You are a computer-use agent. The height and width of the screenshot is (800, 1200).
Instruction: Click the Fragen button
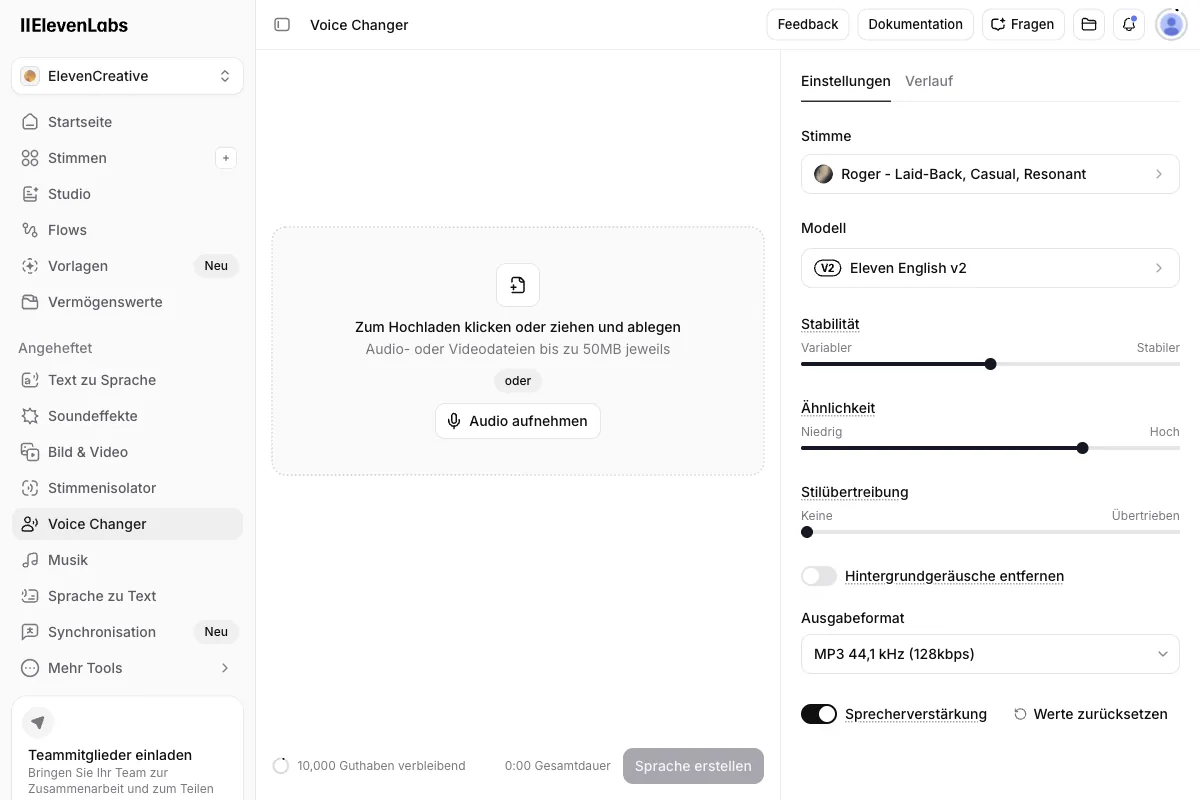tap(1023, 24)
